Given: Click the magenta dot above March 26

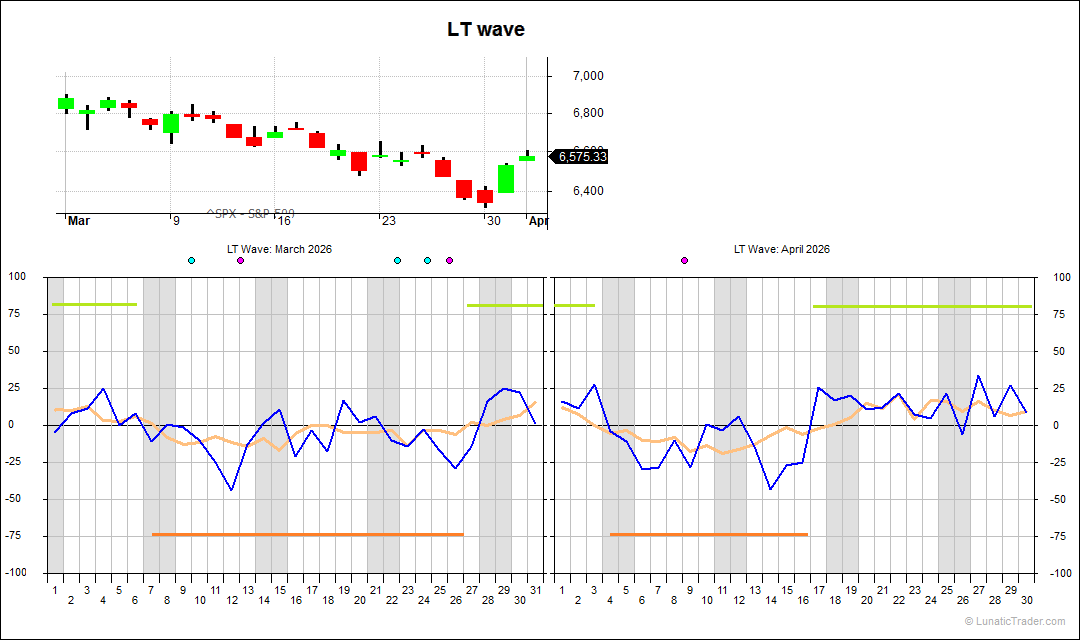Looking at the screenshot, I should tap(449, 260).
